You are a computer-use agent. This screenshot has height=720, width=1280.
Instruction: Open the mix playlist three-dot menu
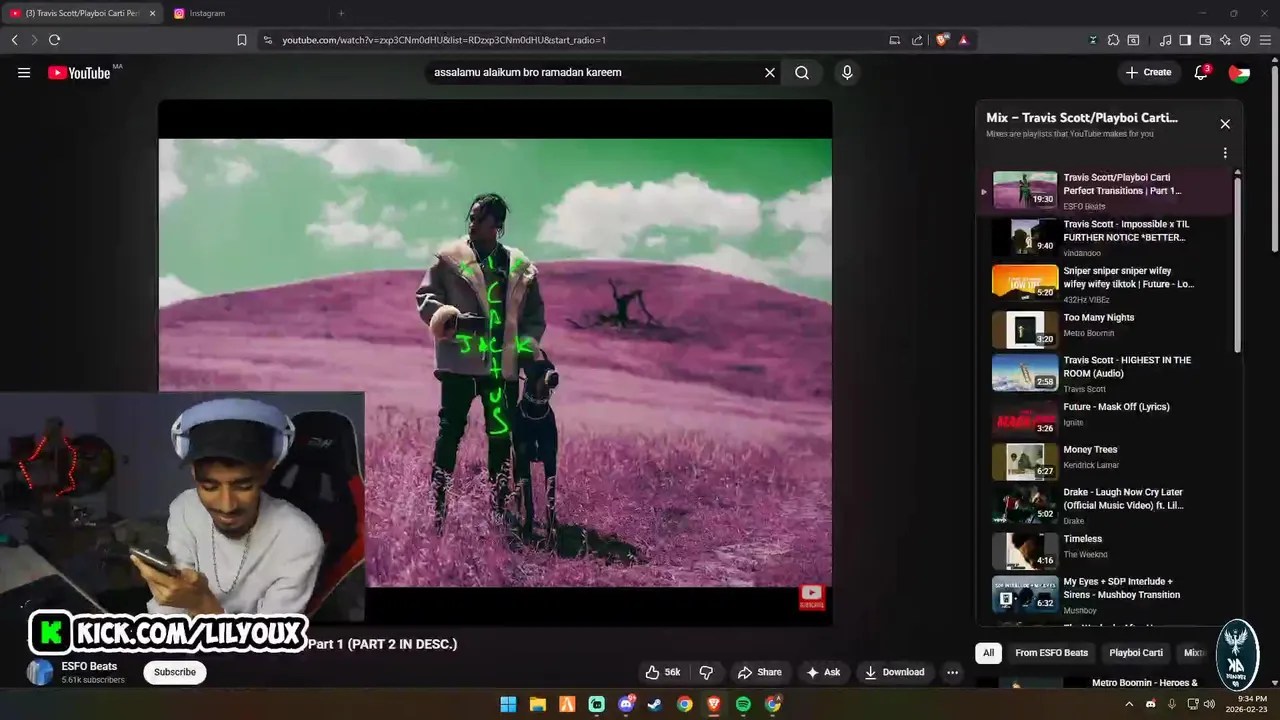(x=1225, y=153)
